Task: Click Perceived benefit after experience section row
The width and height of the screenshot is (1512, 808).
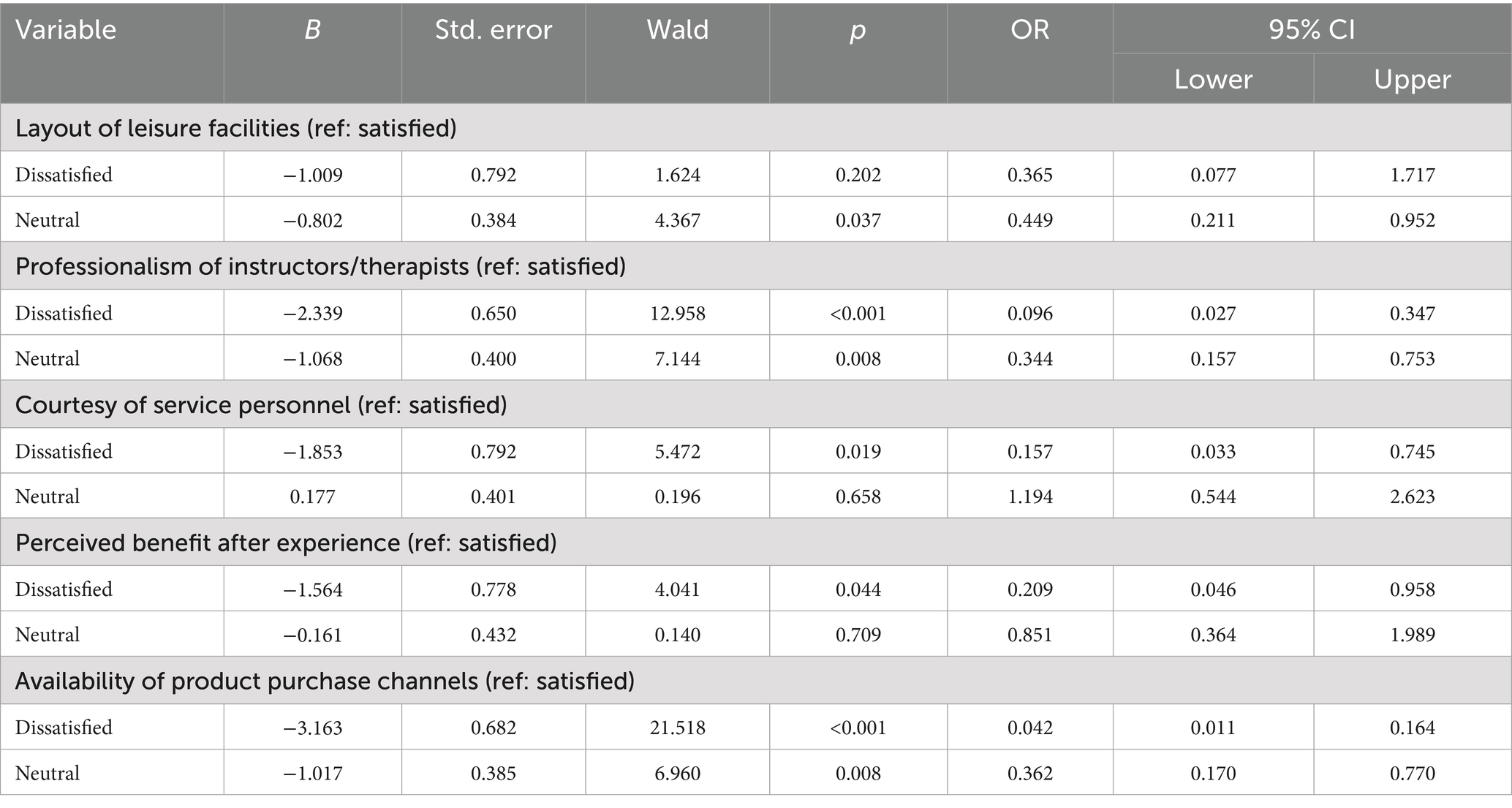Action: 286,543
